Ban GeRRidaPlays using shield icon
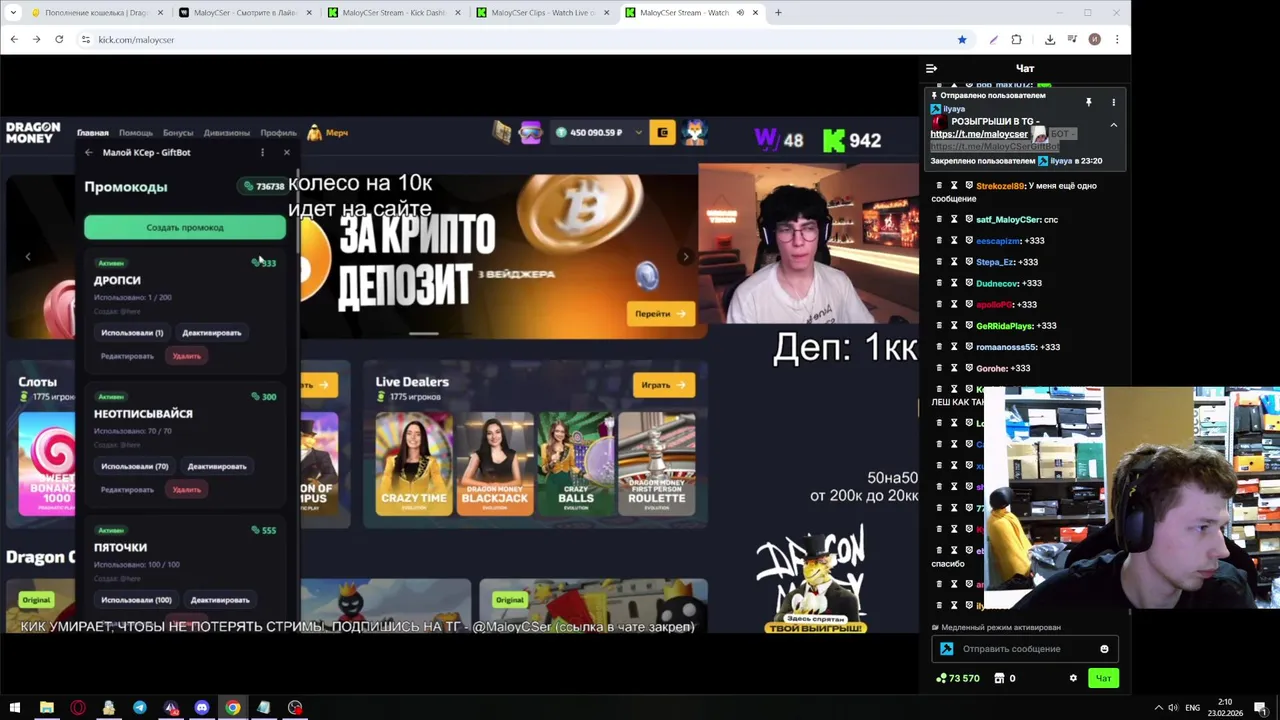This screenshot has height=720, width=1280. tap(969, 326)
